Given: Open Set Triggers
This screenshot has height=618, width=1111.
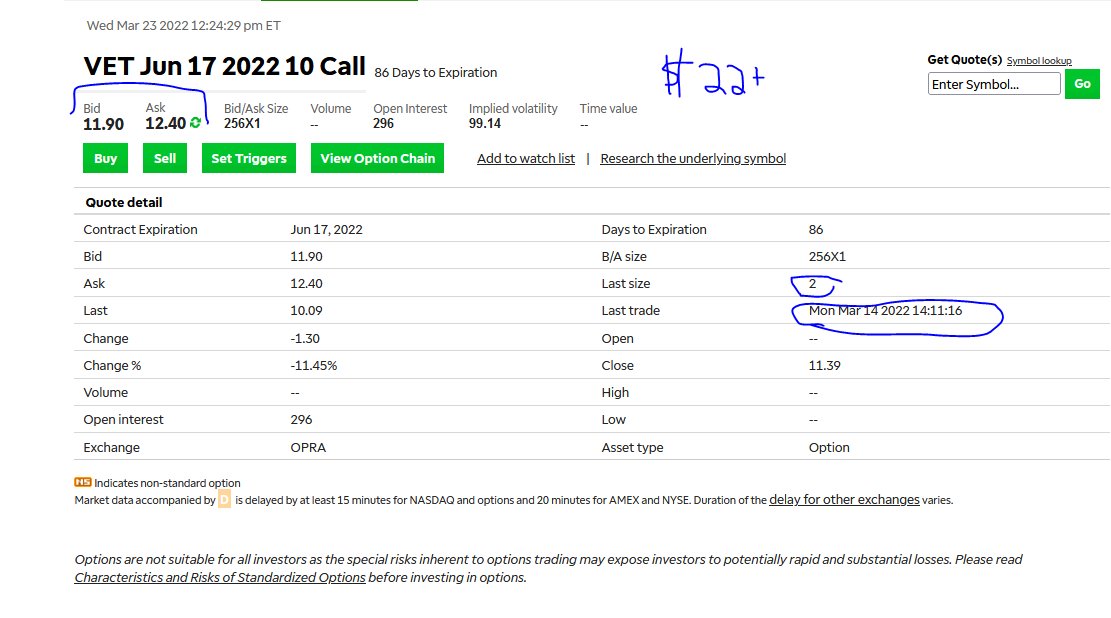Looking at the screenshot, I should click(249, 158).
